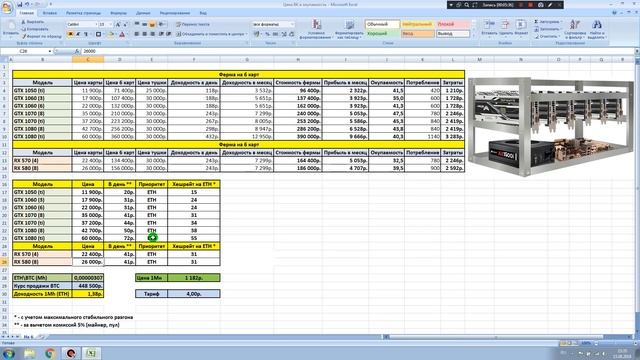Screen dimensions: 640x360
Task: Switch to the Формулы tab
Action: [x=118, y=13]
